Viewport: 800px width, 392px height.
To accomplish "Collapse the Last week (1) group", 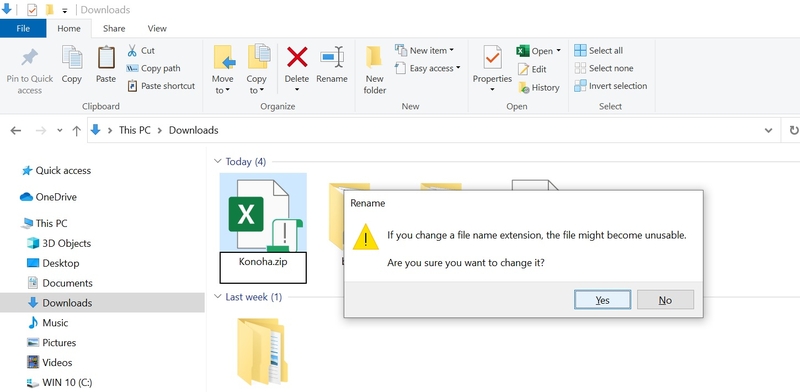I will [x=218, y=297].
